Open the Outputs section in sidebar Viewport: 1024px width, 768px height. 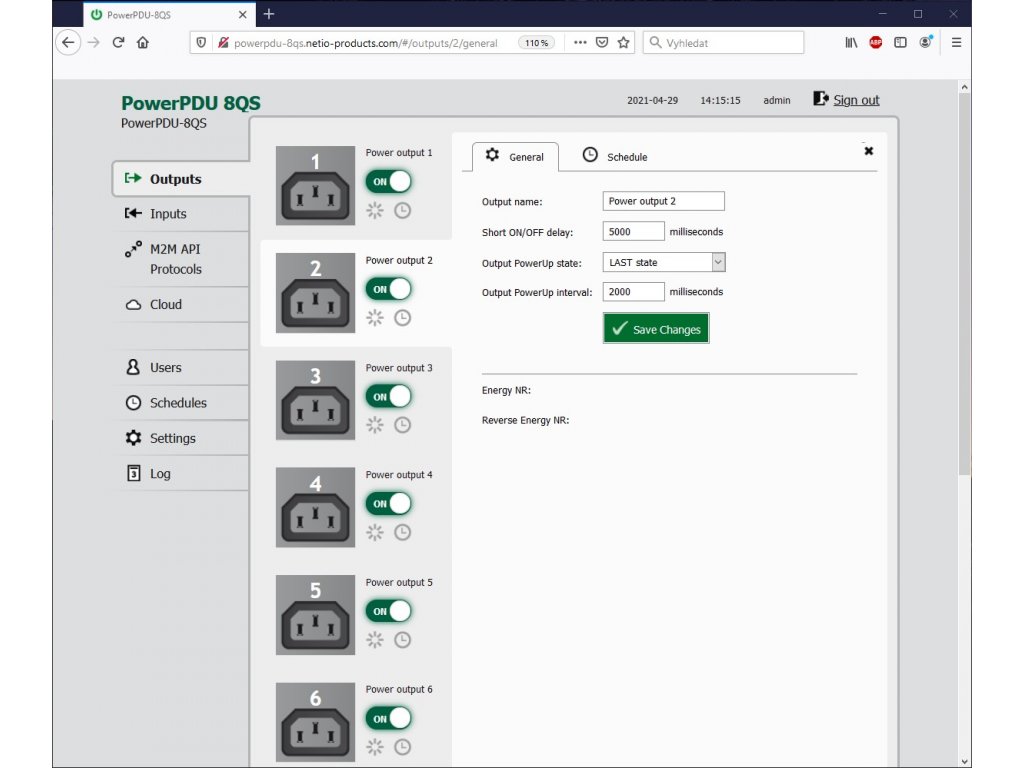pos(181,179)
